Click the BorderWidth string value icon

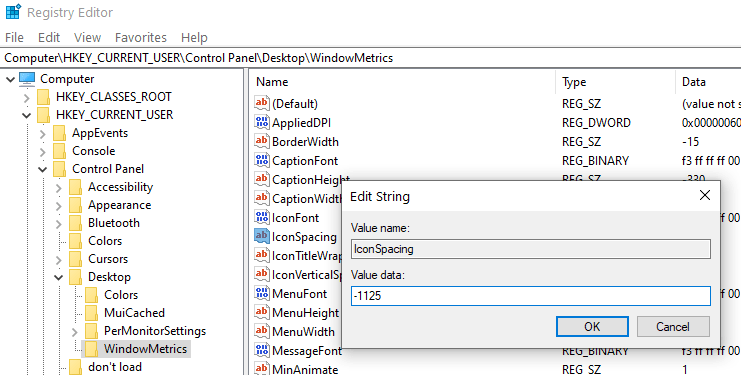tap(261, 141)
